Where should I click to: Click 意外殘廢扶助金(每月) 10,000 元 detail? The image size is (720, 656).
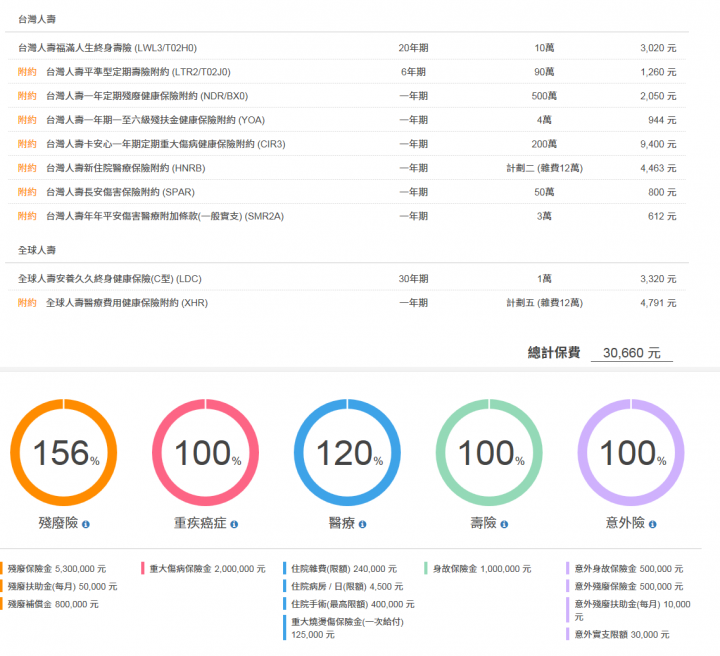pyautogui.click(x=633, y=610)
